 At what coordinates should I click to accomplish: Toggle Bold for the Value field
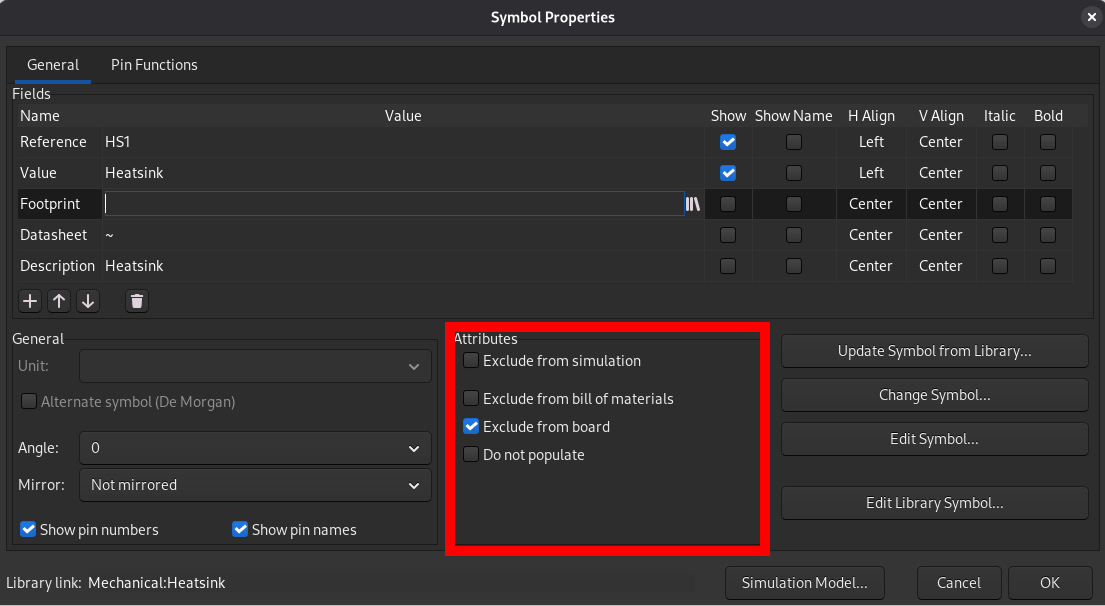[x=1048, y=173]
